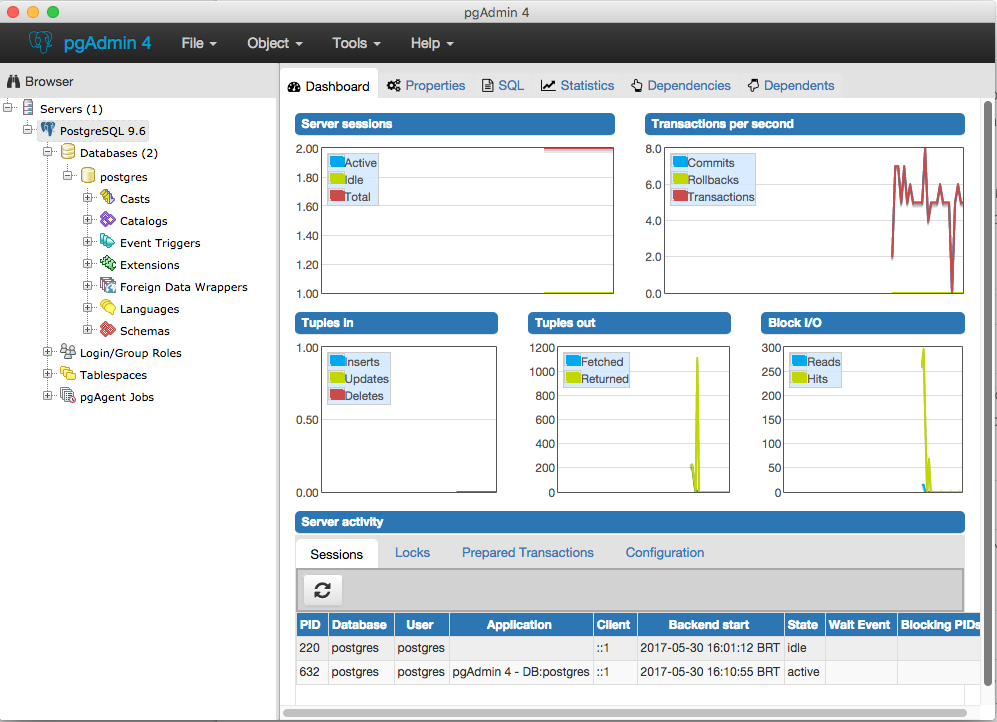Viewport: 997px width, 722px height.
Task: Click the Dependents hand icon
Action: [x=753, y=85]
